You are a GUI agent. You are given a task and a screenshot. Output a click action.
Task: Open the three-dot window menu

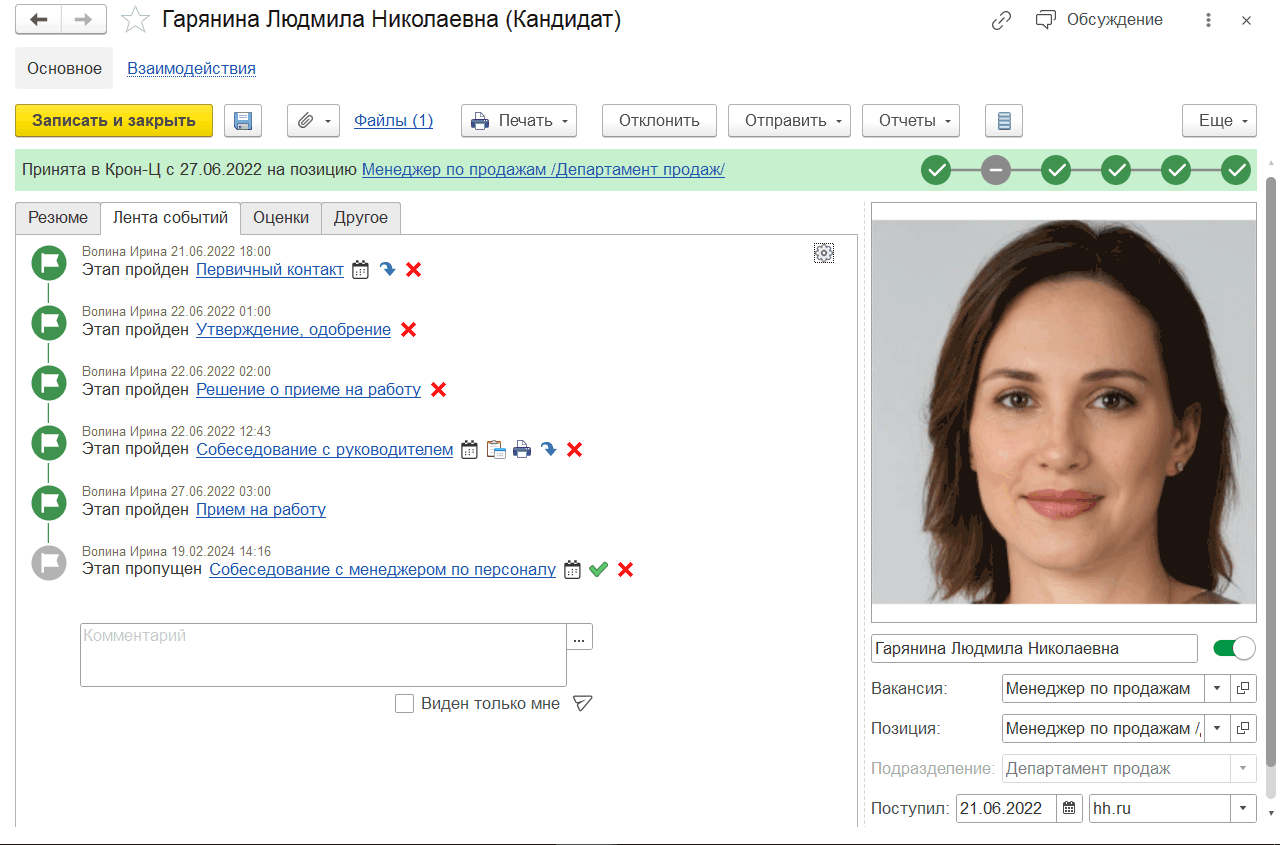(1209, 20)
